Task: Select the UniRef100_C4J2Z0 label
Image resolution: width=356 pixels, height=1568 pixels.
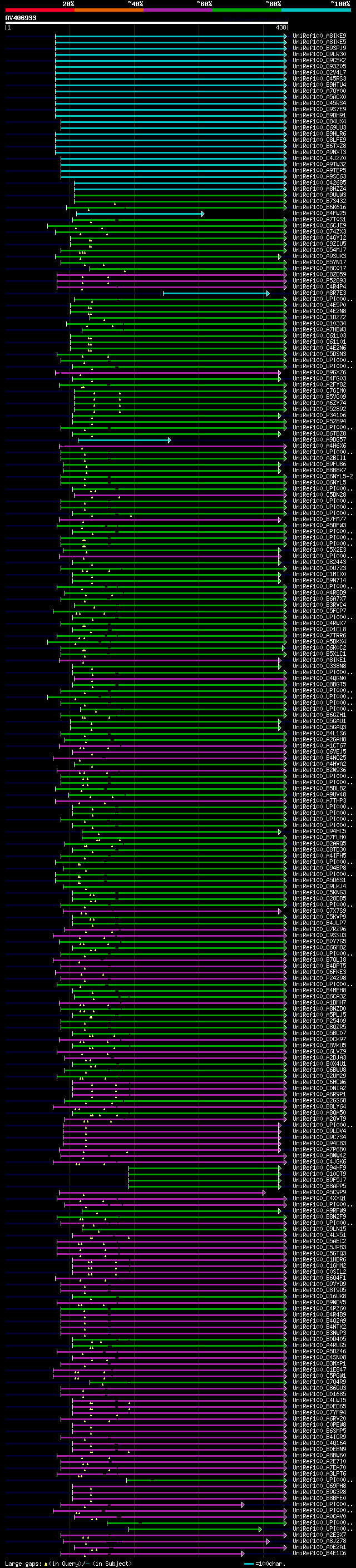Action: click(319, 159)
